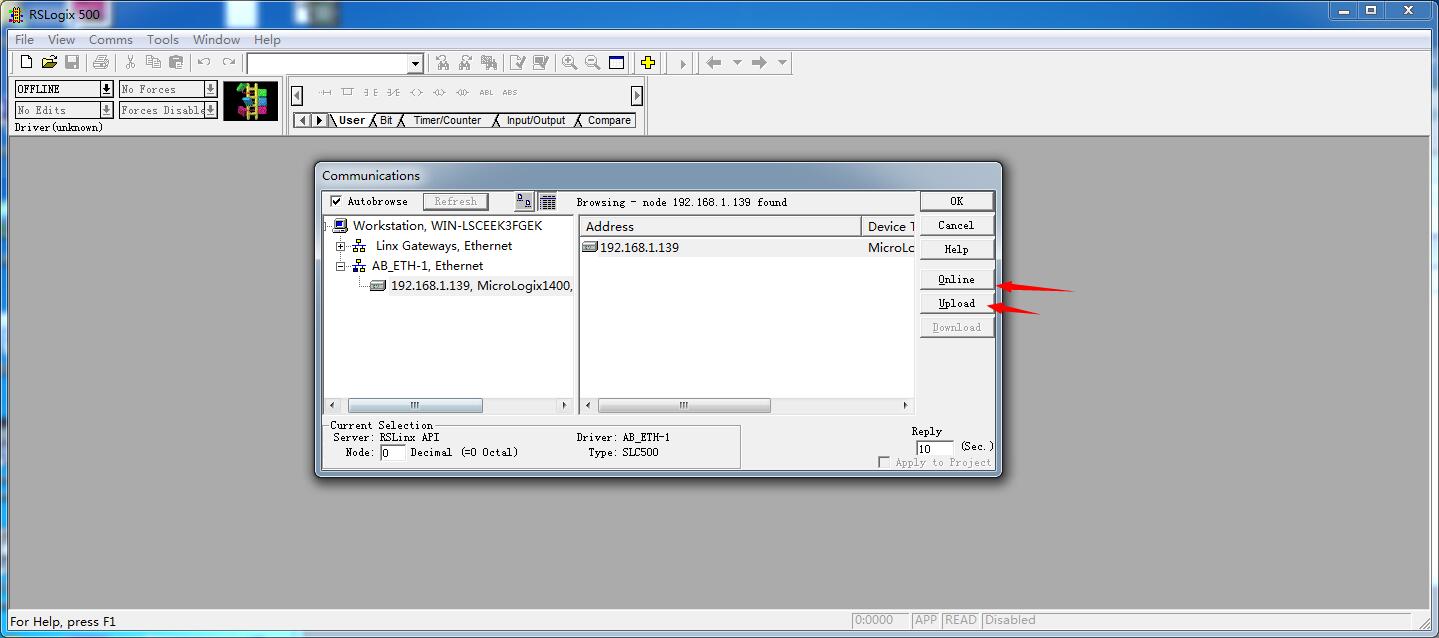Open the Tools menu

pyautogui.click(x=162, y=39)
